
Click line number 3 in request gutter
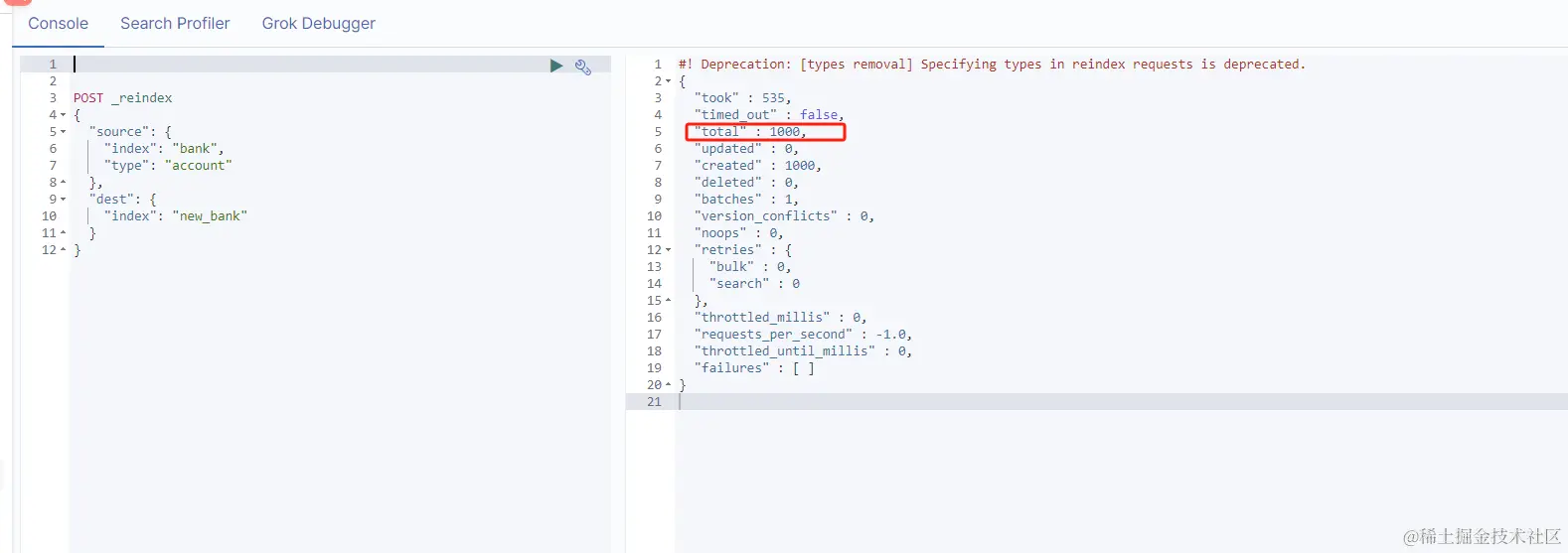(x=54, y=98)
